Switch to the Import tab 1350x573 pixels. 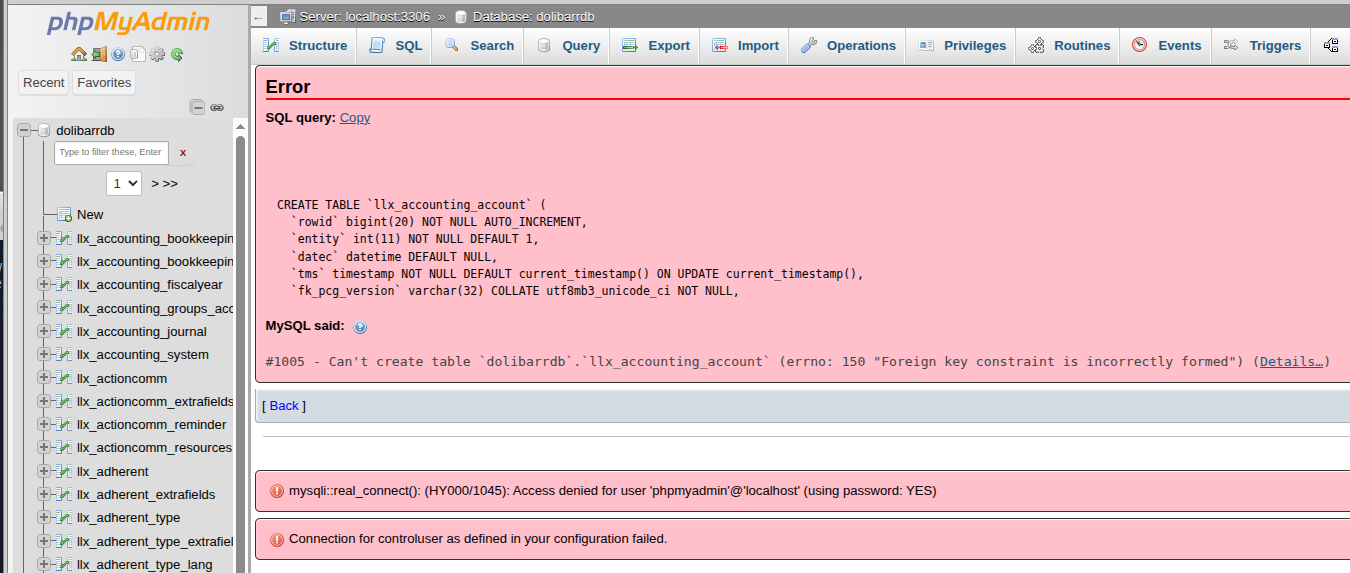[x=745, y=45]
